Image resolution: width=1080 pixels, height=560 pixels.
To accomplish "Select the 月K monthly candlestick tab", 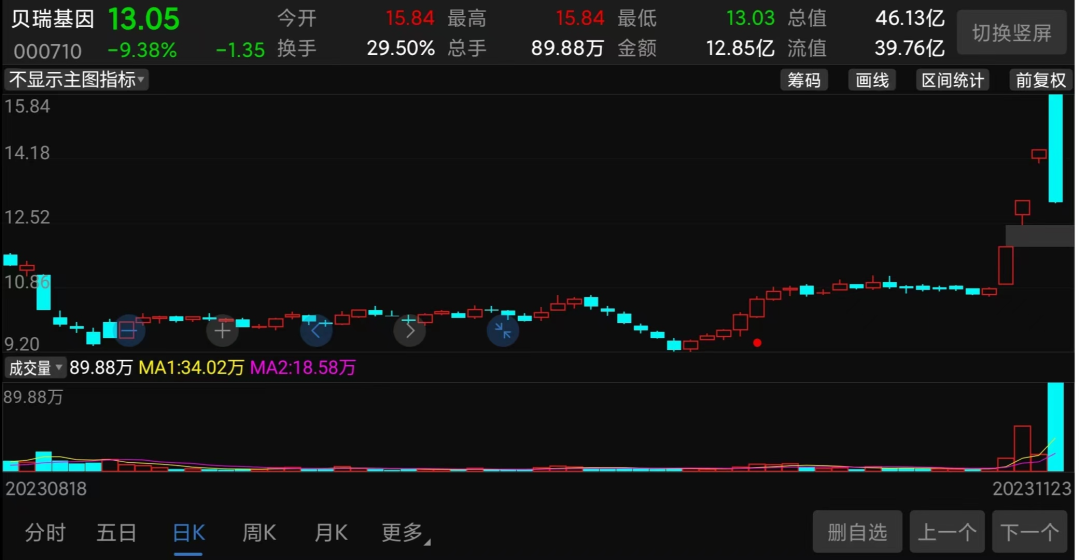I will coord(331,532).
